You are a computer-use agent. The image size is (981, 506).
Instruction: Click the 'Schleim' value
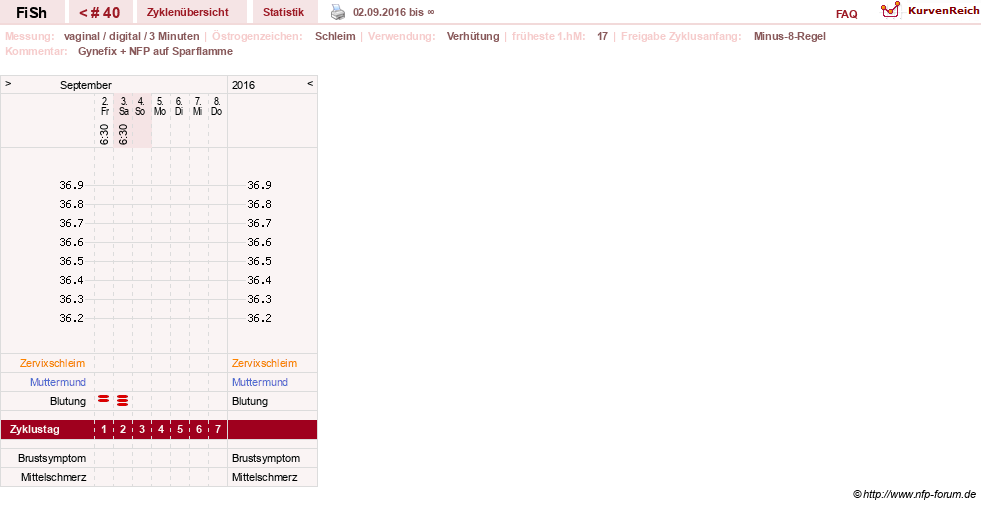335,36
